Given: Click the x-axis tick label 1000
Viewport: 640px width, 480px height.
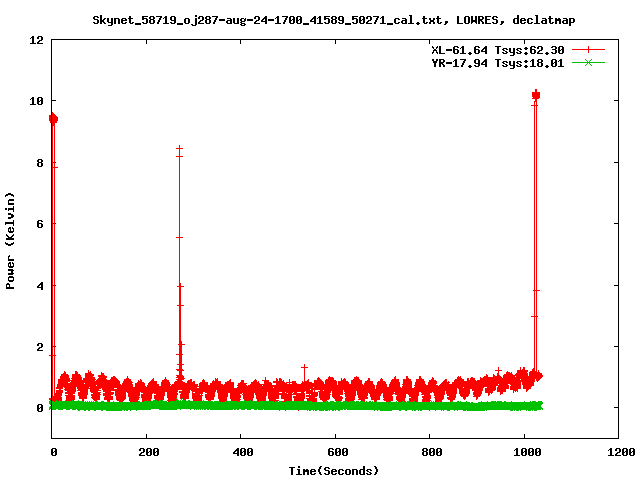Looking at the screenshot, I should (527, 452).
